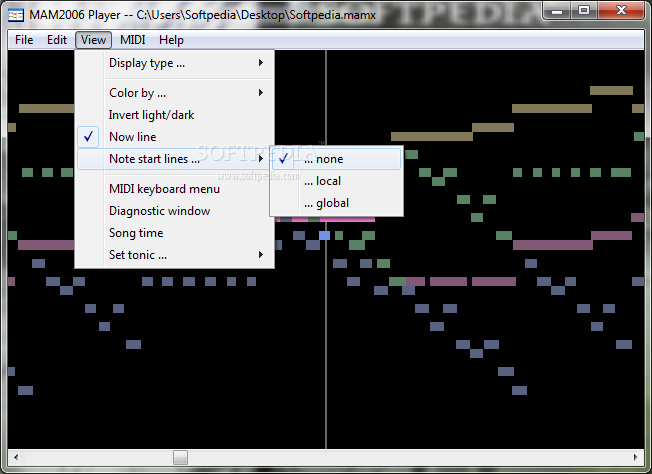
Task: Open the Note start lines submenu
Action: pos(175,159)
